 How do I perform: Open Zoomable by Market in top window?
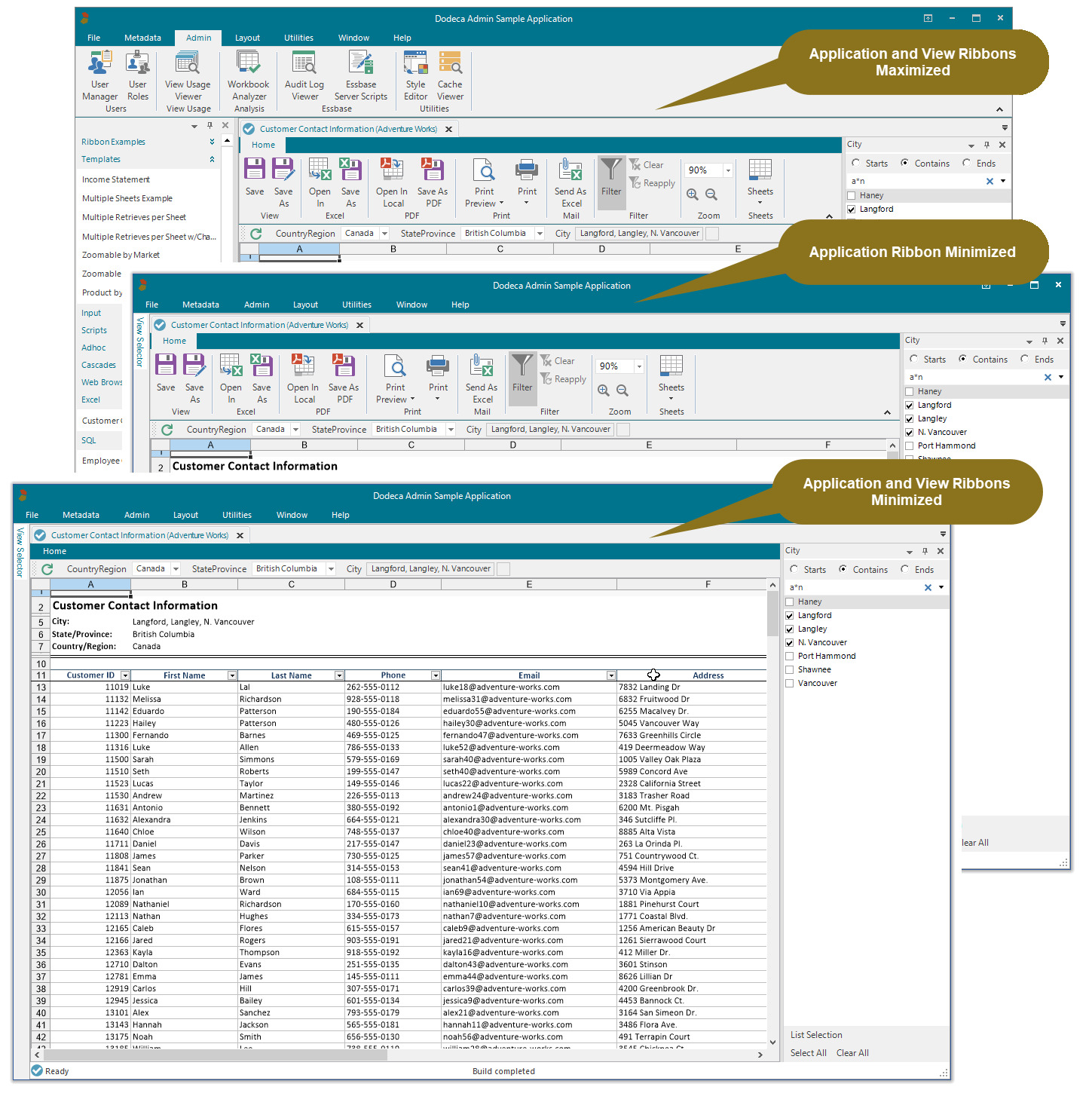121,255
